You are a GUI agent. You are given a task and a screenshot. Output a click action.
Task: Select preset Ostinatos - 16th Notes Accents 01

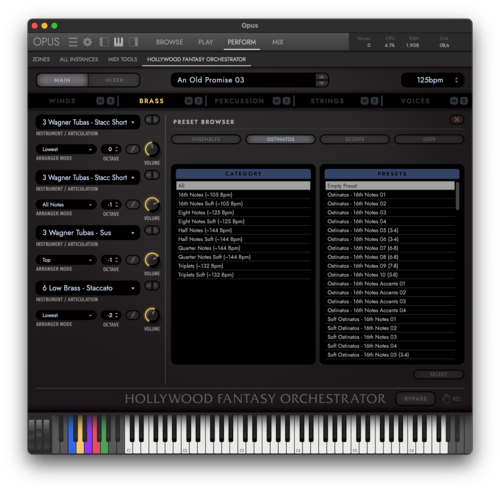[x=390, y=284]
